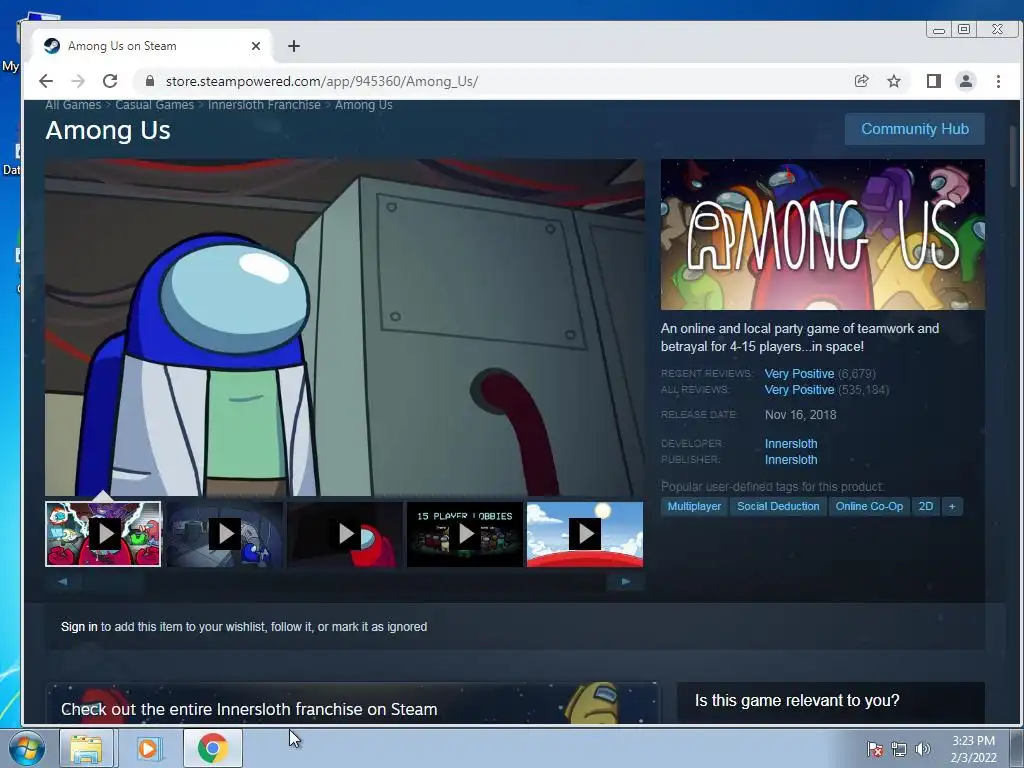Open the Chrome three-dot menu
Image resolution: width=1024 pixels, height=768 pixels.
[999, 81]
